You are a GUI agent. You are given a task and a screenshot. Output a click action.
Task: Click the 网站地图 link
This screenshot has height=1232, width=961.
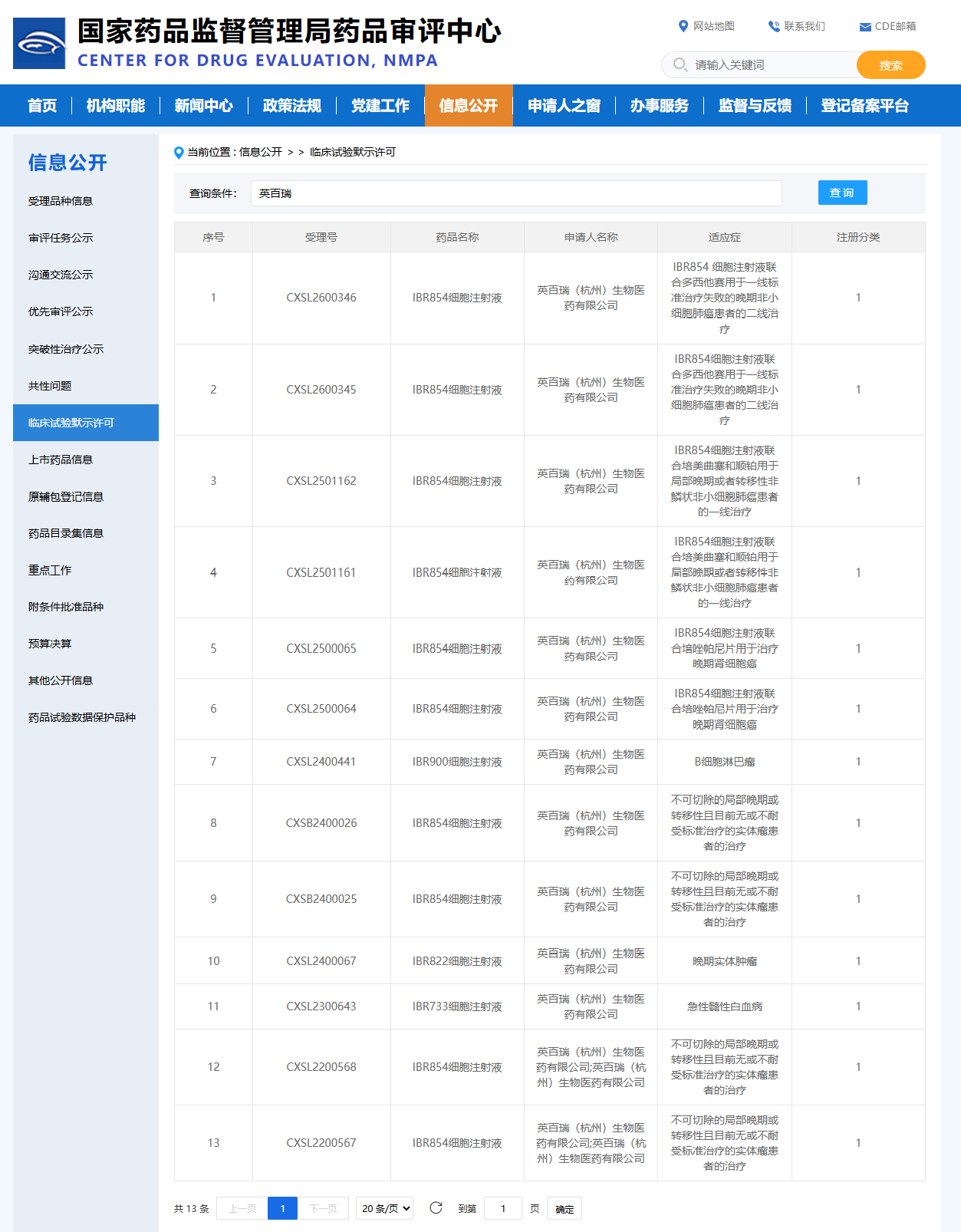(714, 26)
